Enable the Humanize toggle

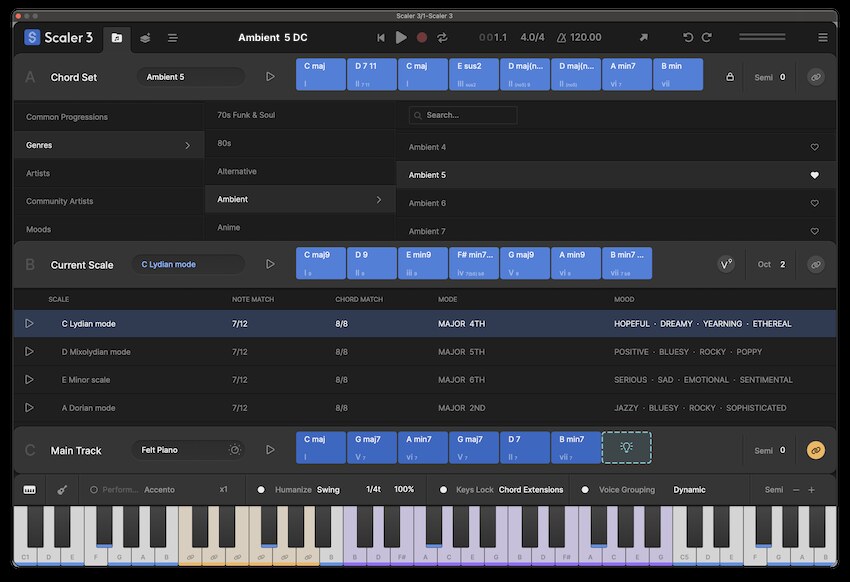pyautogui.click(x=260, y=489)
